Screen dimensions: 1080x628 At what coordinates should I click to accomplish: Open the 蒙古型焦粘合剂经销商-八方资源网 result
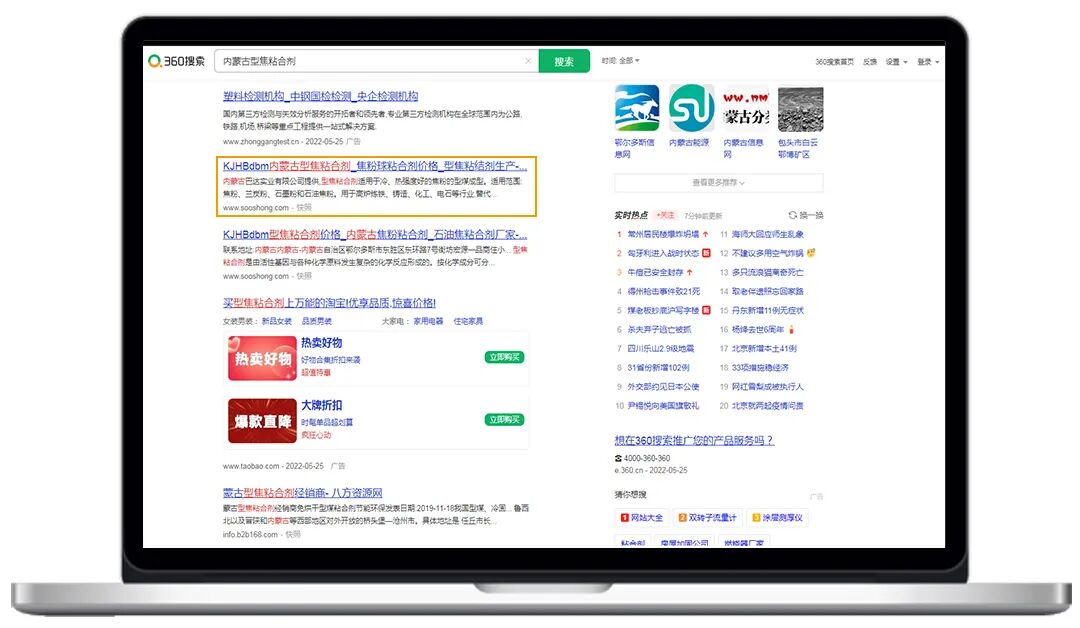302,493
